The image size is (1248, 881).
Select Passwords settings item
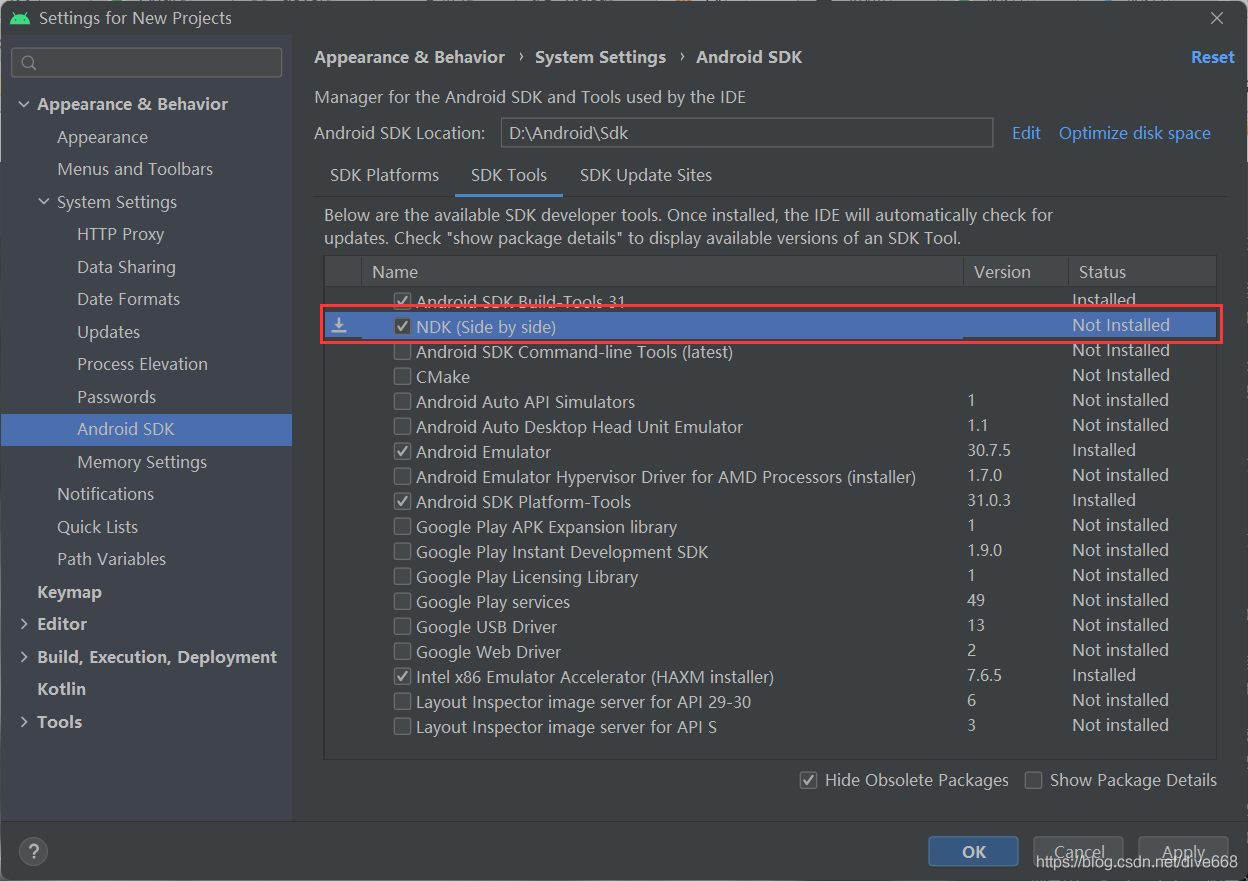click(x=116, y=397)
